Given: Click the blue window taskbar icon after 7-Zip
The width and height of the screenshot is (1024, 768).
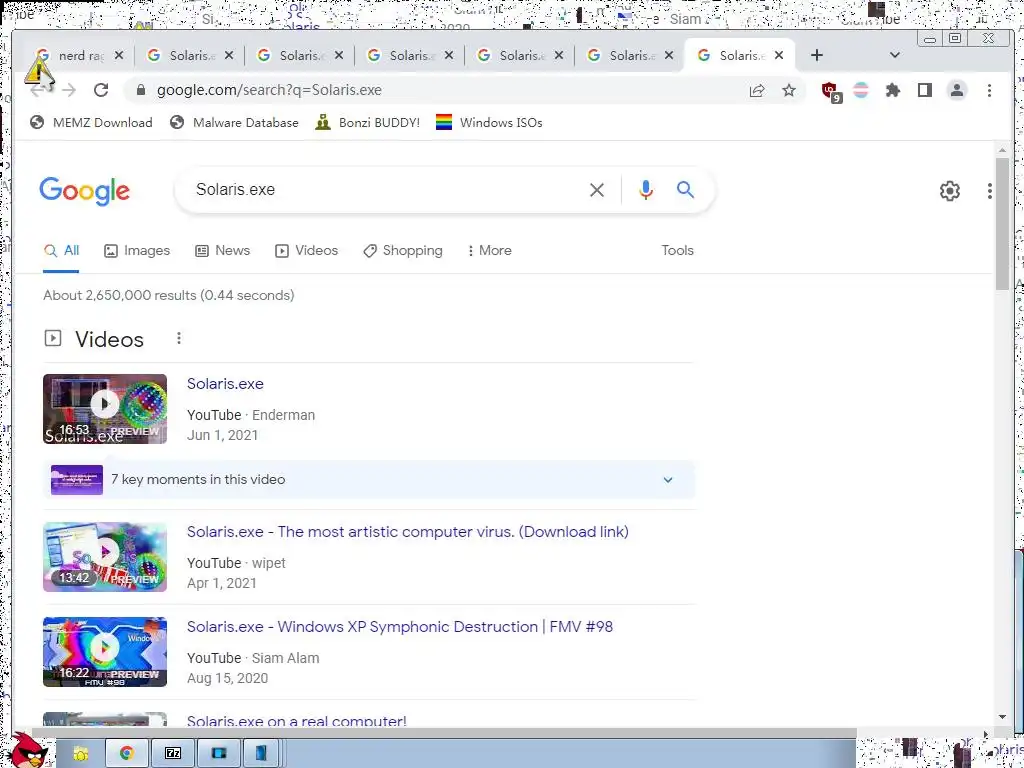Looking at the screenshot, I should click(x=219, y=754).
